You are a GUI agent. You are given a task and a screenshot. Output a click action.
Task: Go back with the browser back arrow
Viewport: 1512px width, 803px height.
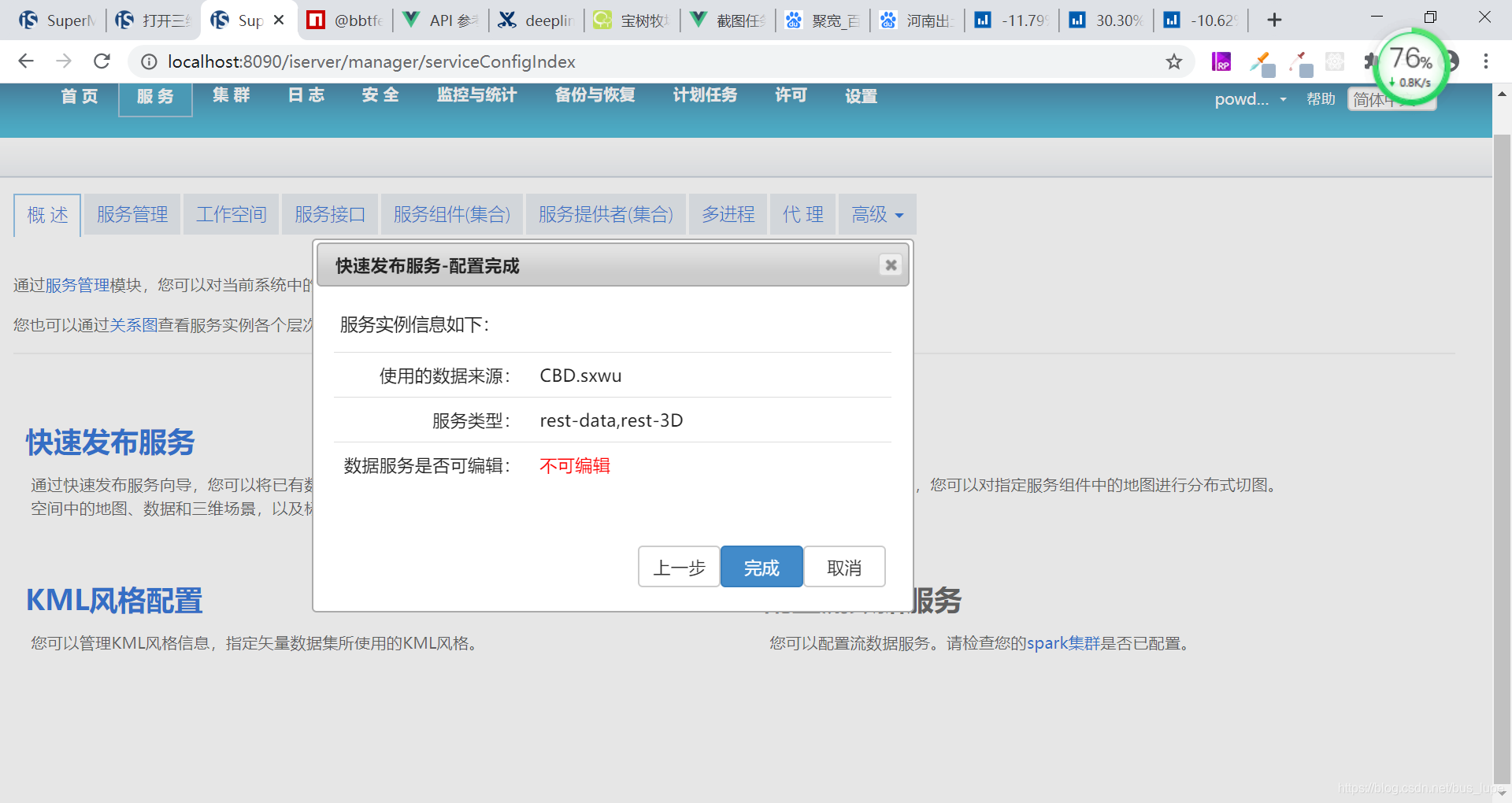click(26, 61)
